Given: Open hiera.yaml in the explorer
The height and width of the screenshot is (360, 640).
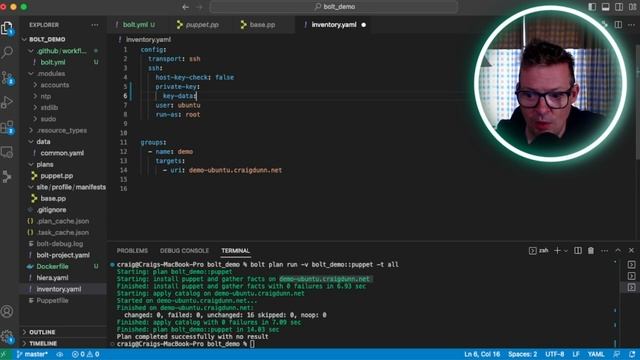Looking at the screenshot, I should [x=52, y=278].
